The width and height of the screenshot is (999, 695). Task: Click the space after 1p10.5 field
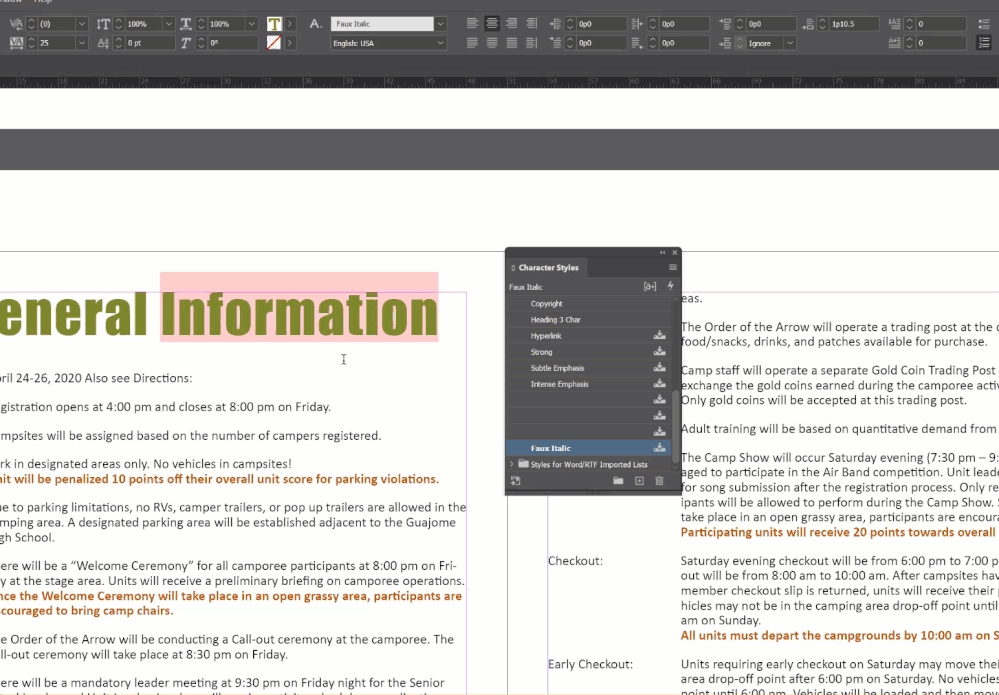854,24
